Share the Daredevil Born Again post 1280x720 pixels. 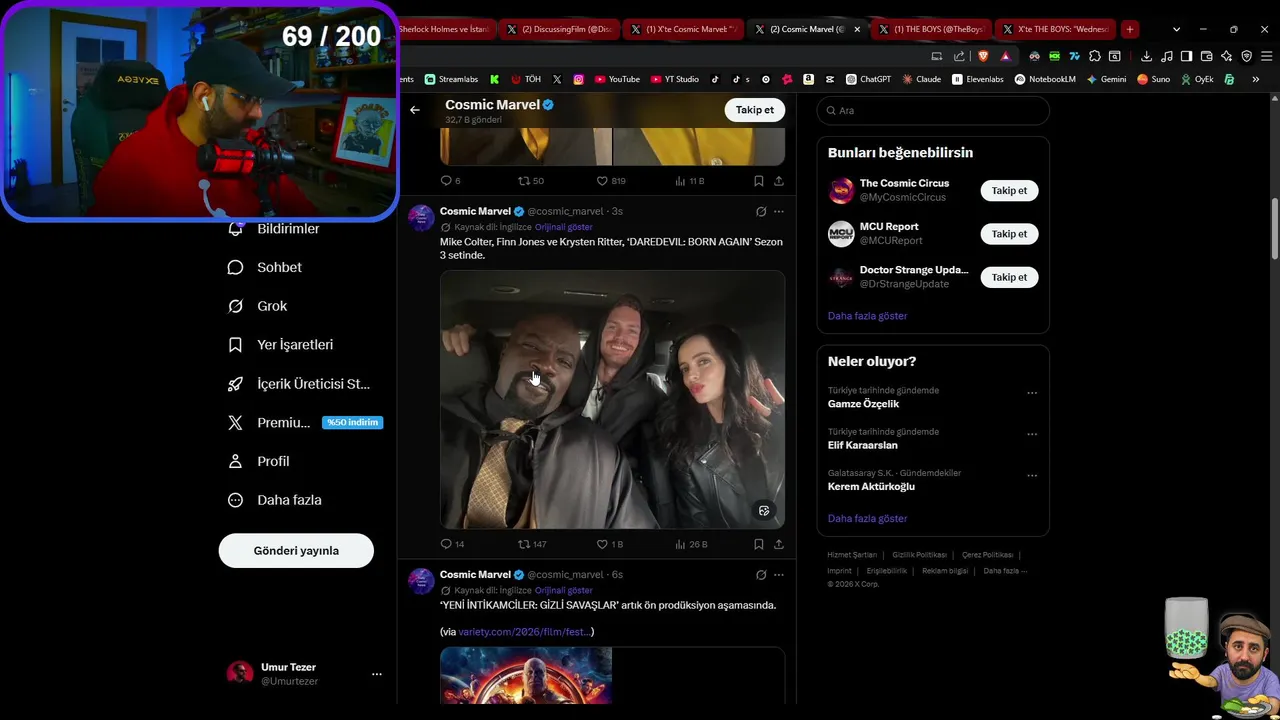779,544
